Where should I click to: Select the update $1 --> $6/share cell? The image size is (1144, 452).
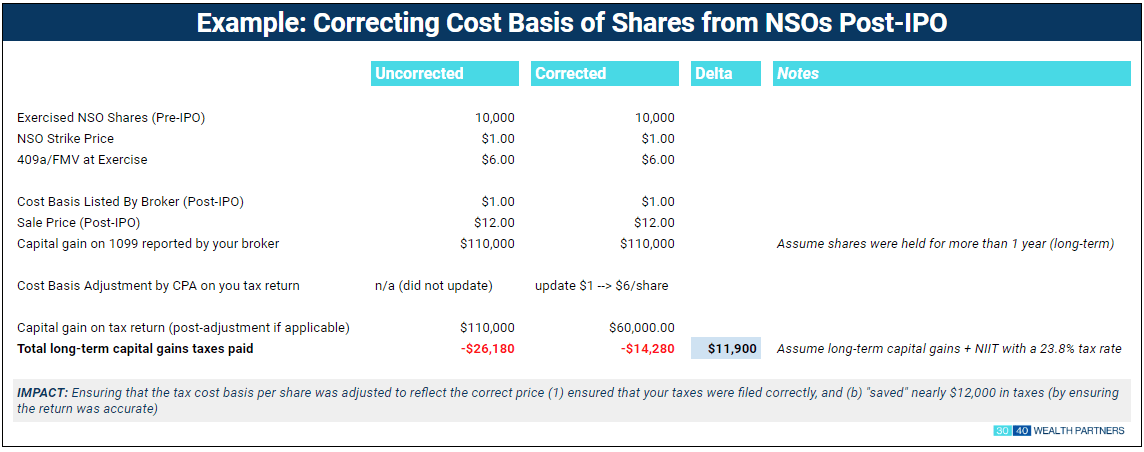point(602,286)
